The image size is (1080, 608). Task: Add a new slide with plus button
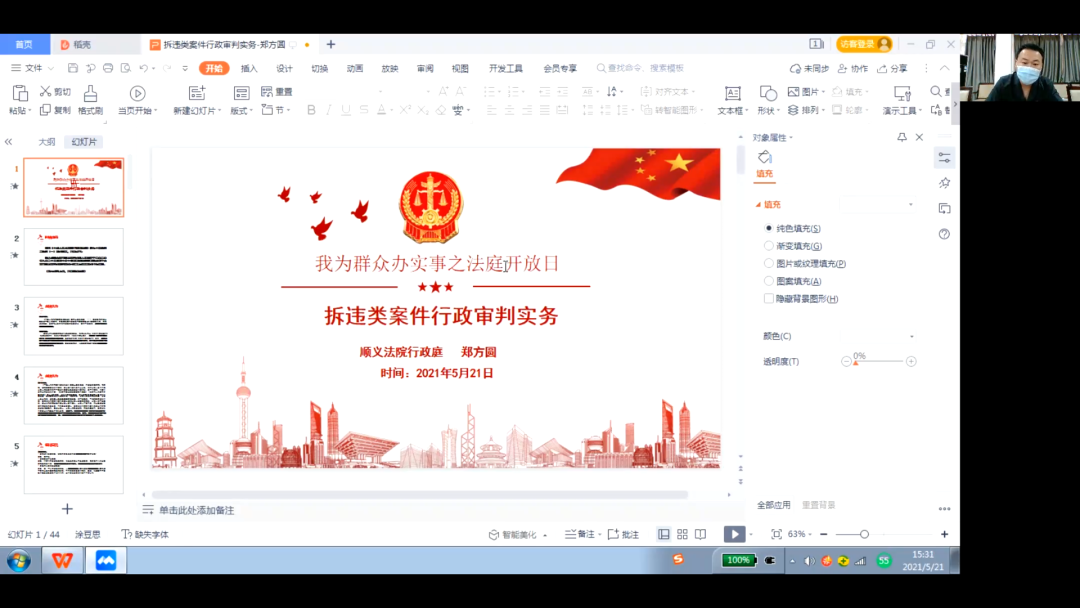tap(67, 509)
